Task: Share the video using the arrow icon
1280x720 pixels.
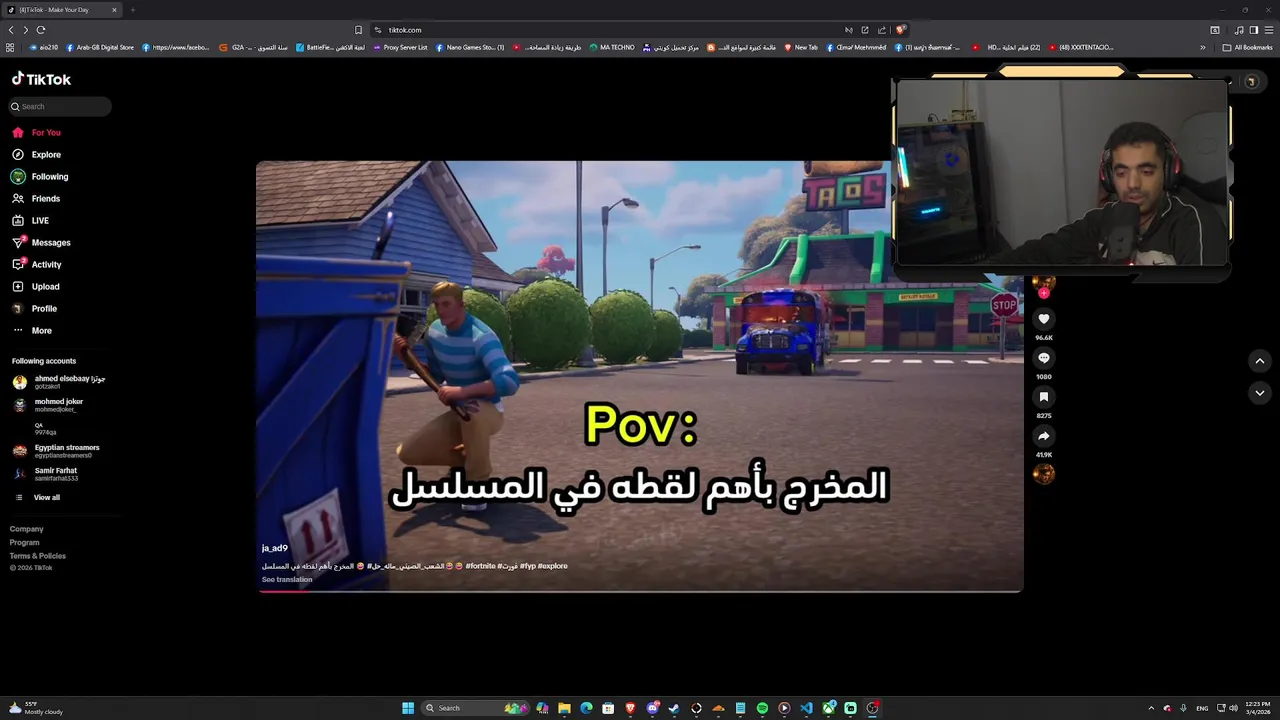Action: pos(1043,436)
